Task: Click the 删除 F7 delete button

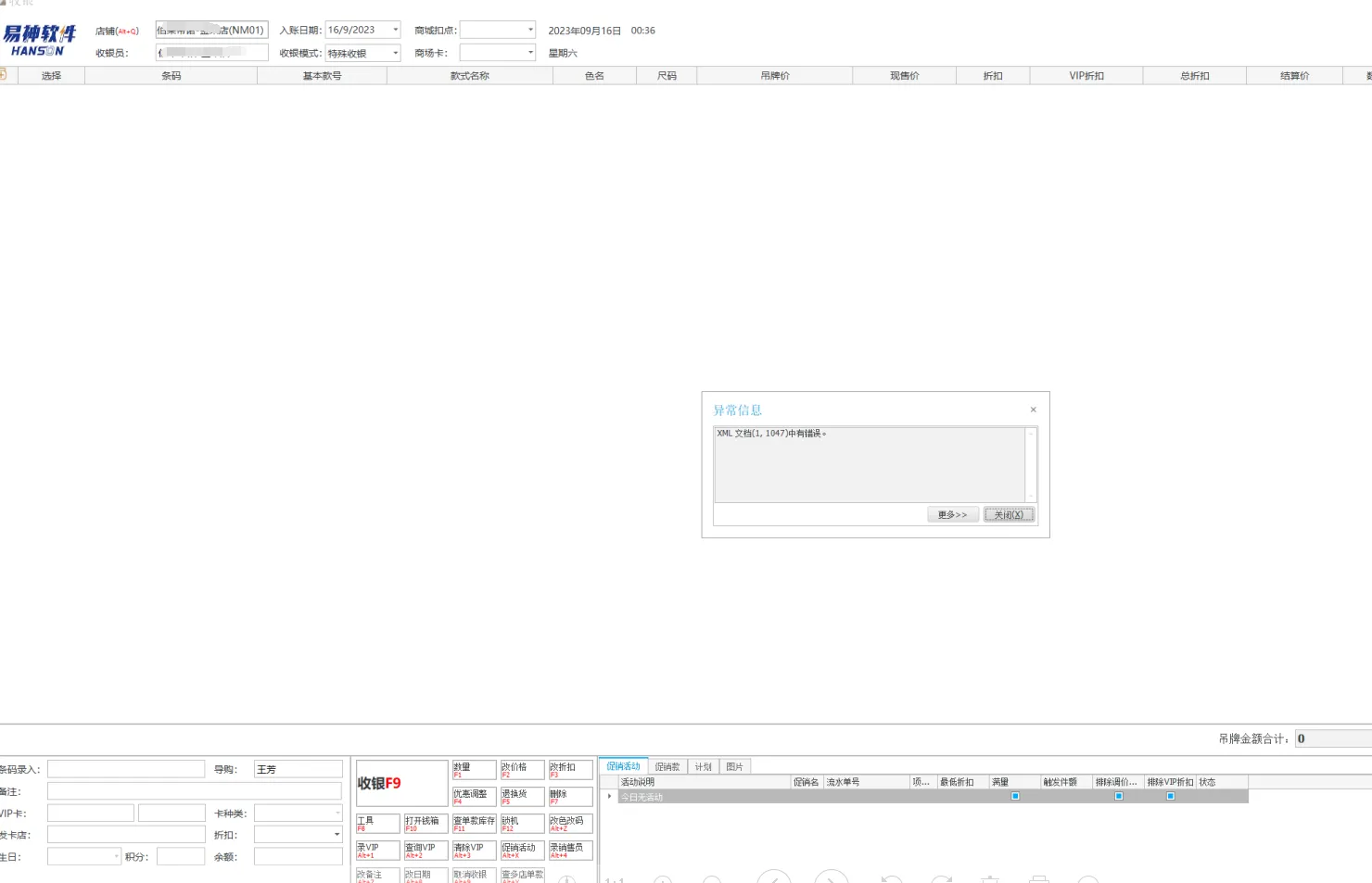Action: (x=570, y=796)
